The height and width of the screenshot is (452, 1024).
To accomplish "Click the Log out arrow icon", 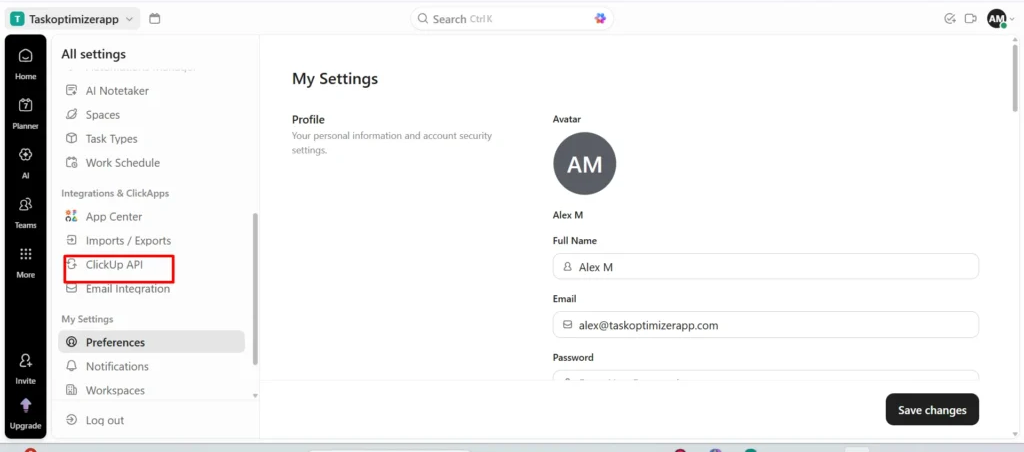I will [x=72, y=420].
